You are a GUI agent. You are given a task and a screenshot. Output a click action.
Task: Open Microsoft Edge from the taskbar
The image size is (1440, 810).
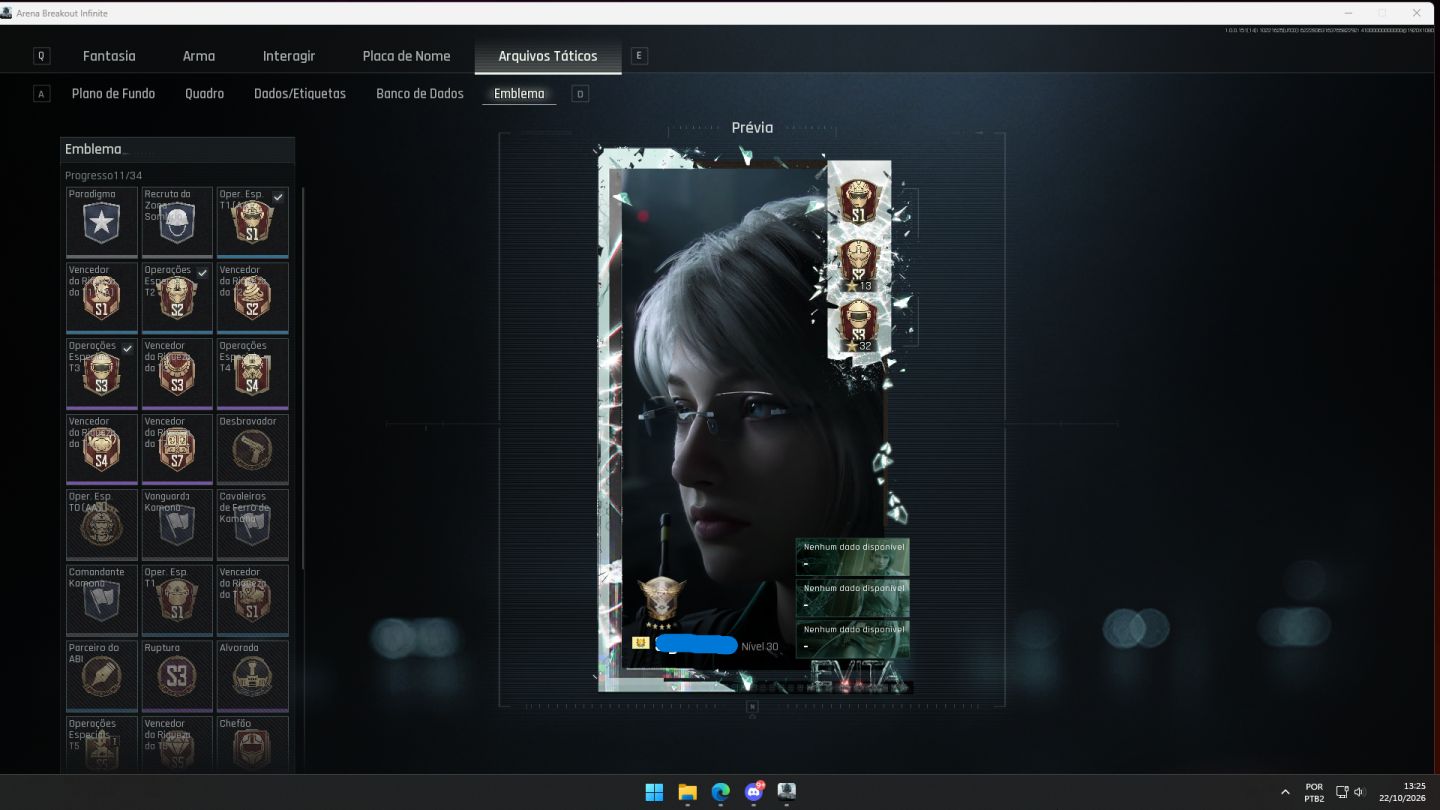coord(721,792)
